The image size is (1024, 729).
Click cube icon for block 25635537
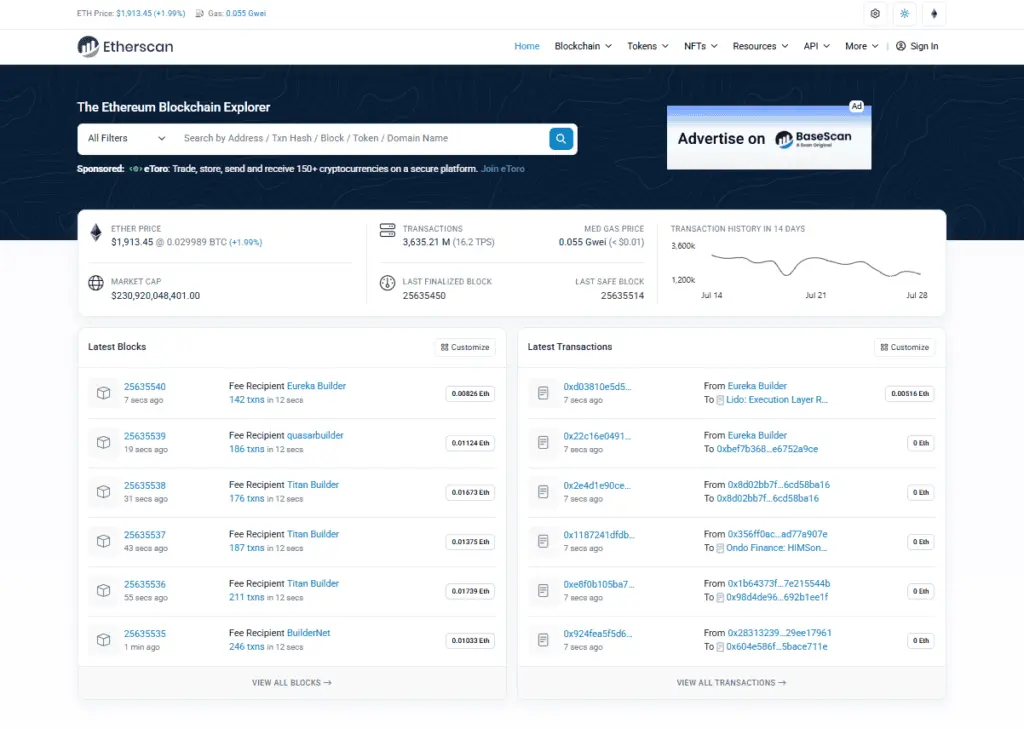point(103,542)
